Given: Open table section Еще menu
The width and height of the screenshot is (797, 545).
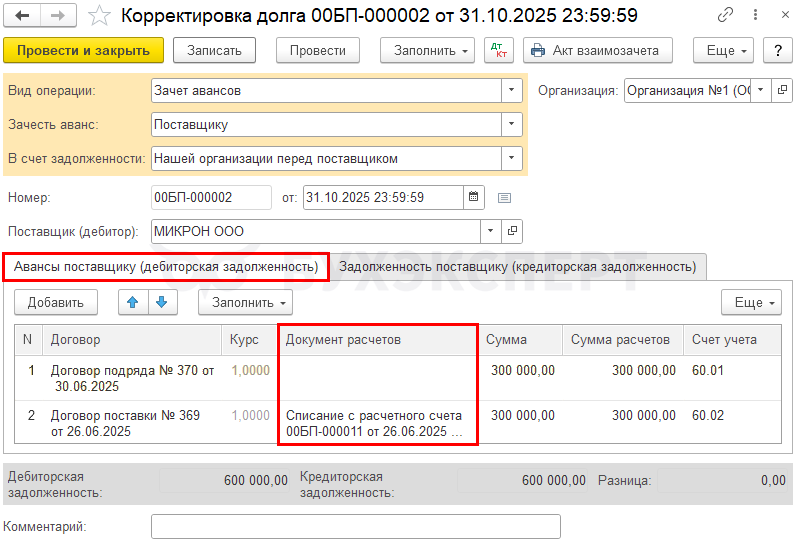Looking at the screenshot, I should click(x=751, y=302).
